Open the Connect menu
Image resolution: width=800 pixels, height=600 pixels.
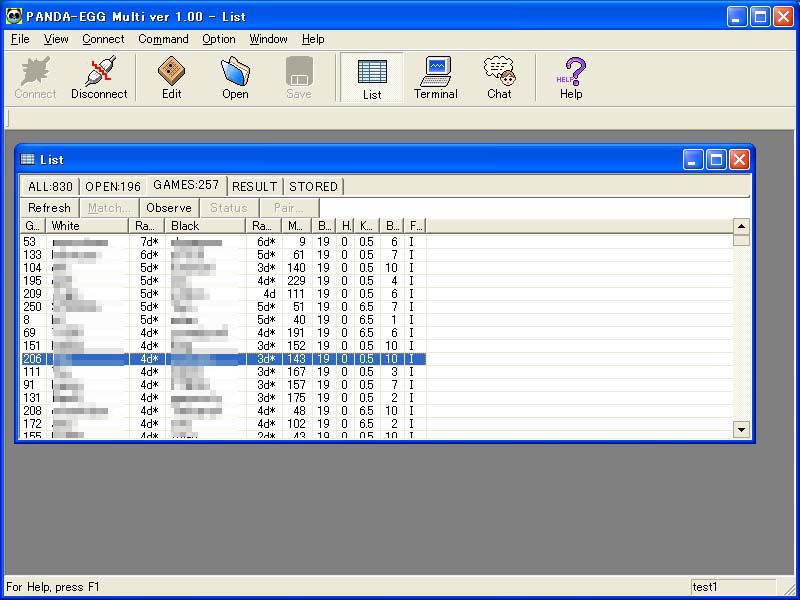click(x=103, y=39)
